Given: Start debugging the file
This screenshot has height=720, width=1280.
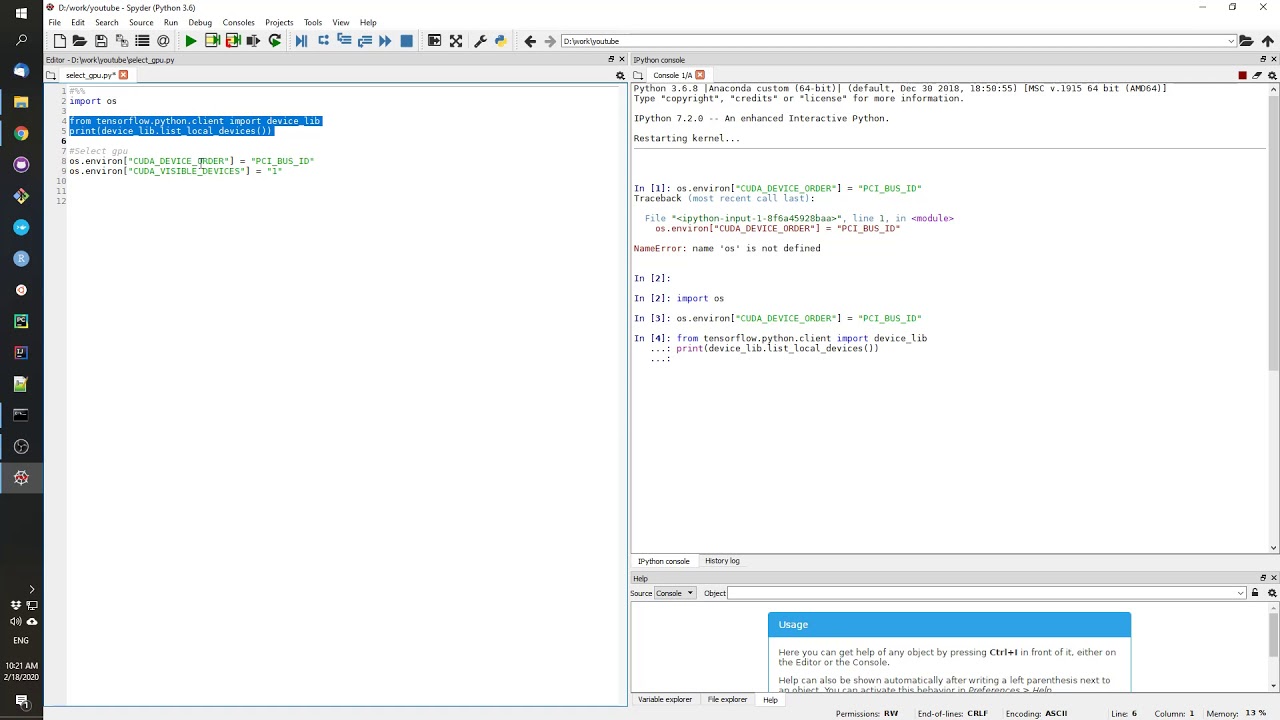Looking at the screenshot, I should (x=301, y=41).
